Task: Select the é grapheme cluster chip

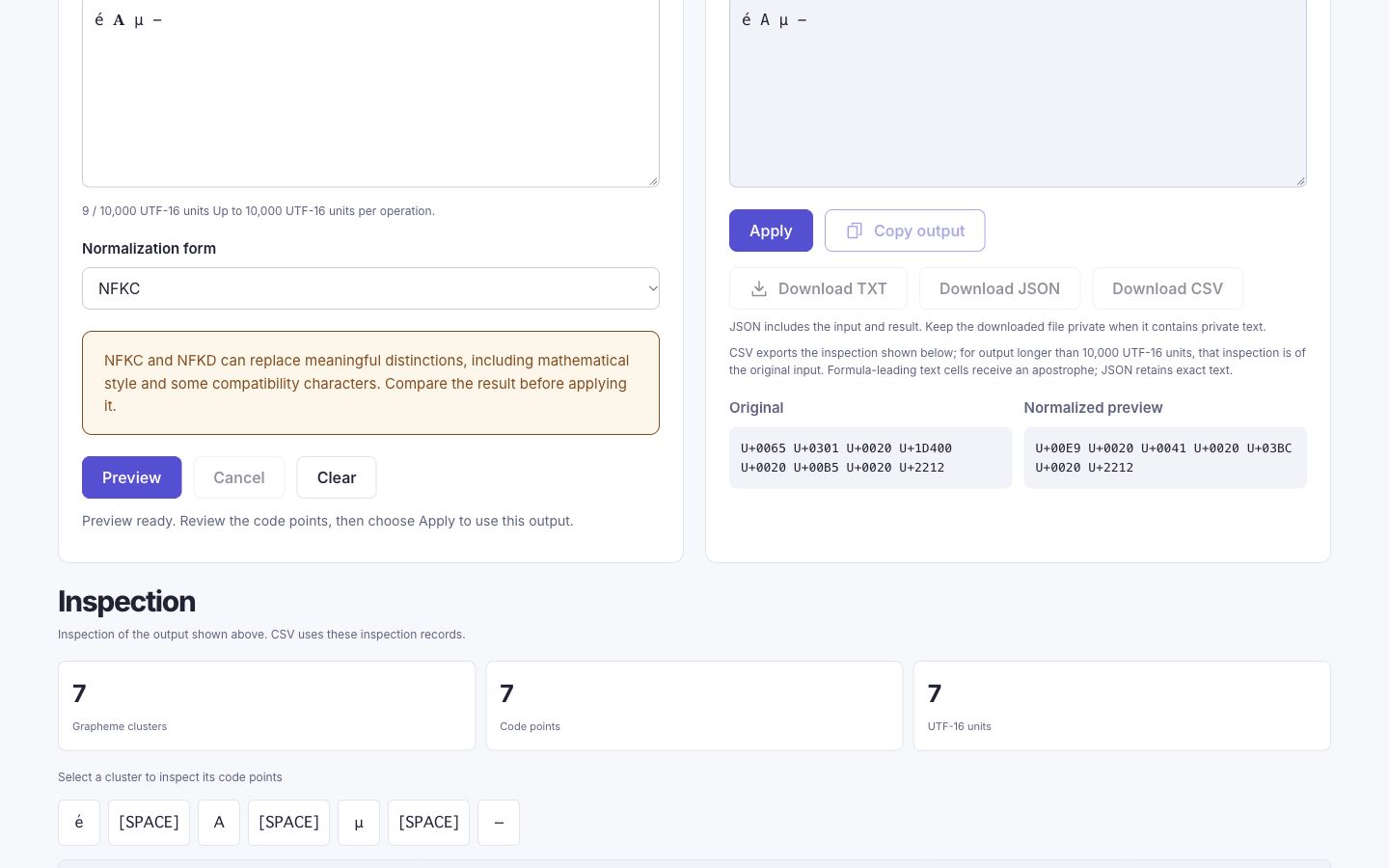Action: pyautogui.click(x=79, y=823)
